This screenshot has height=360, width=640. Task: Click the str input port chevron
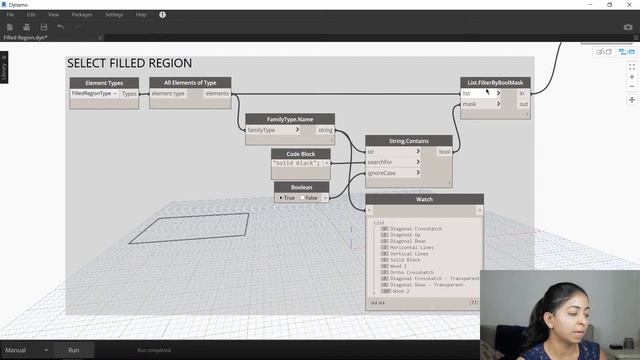click(418, 151)
